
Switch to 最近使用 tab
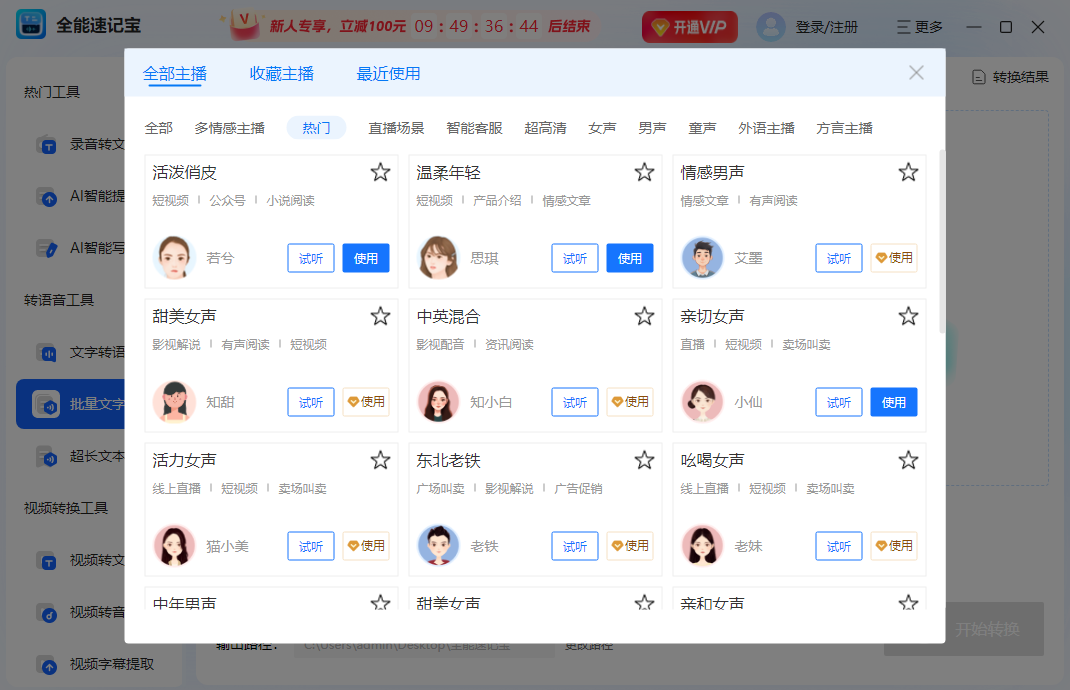coord(388,73)
